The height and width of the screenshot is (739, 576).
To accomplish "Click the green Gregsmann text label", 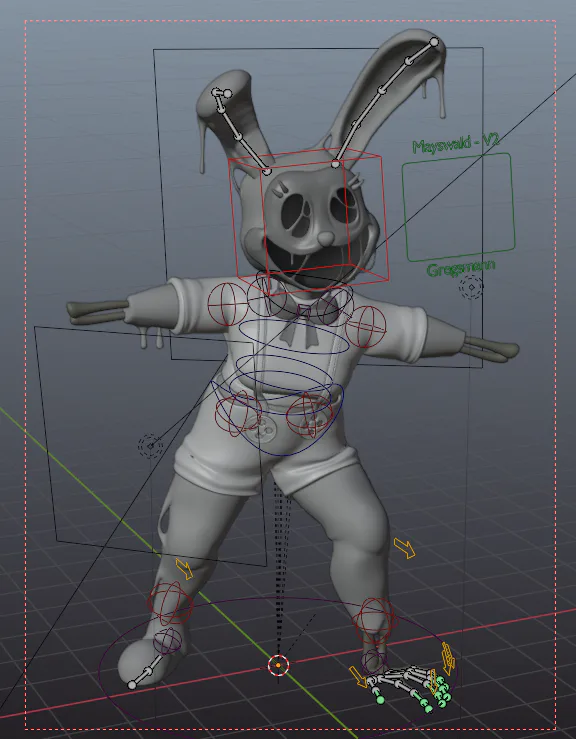I will (x=461, y=268).
